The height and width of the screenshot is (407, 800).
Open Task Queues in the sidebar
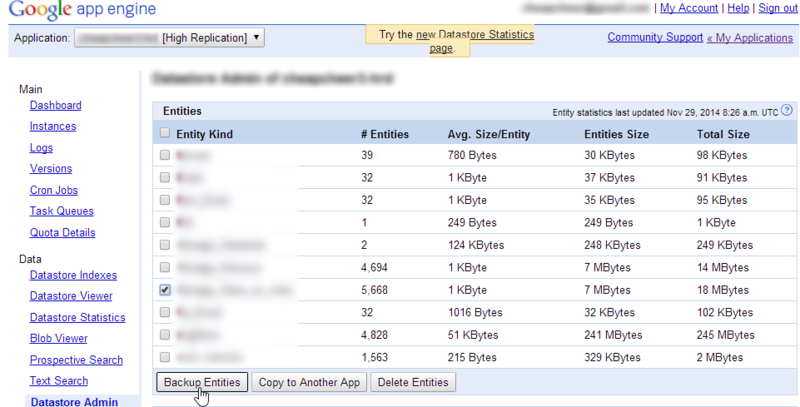pos(61,211)
